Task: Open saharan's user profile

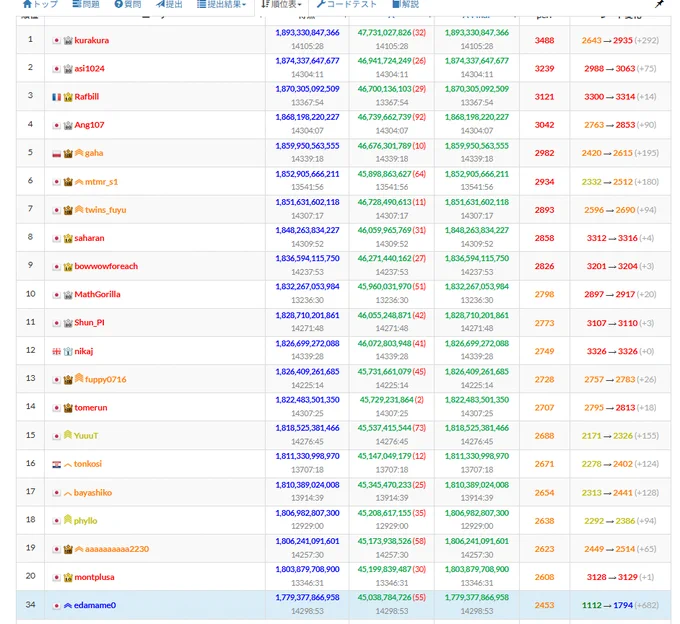Action: (x=89, y=238)
